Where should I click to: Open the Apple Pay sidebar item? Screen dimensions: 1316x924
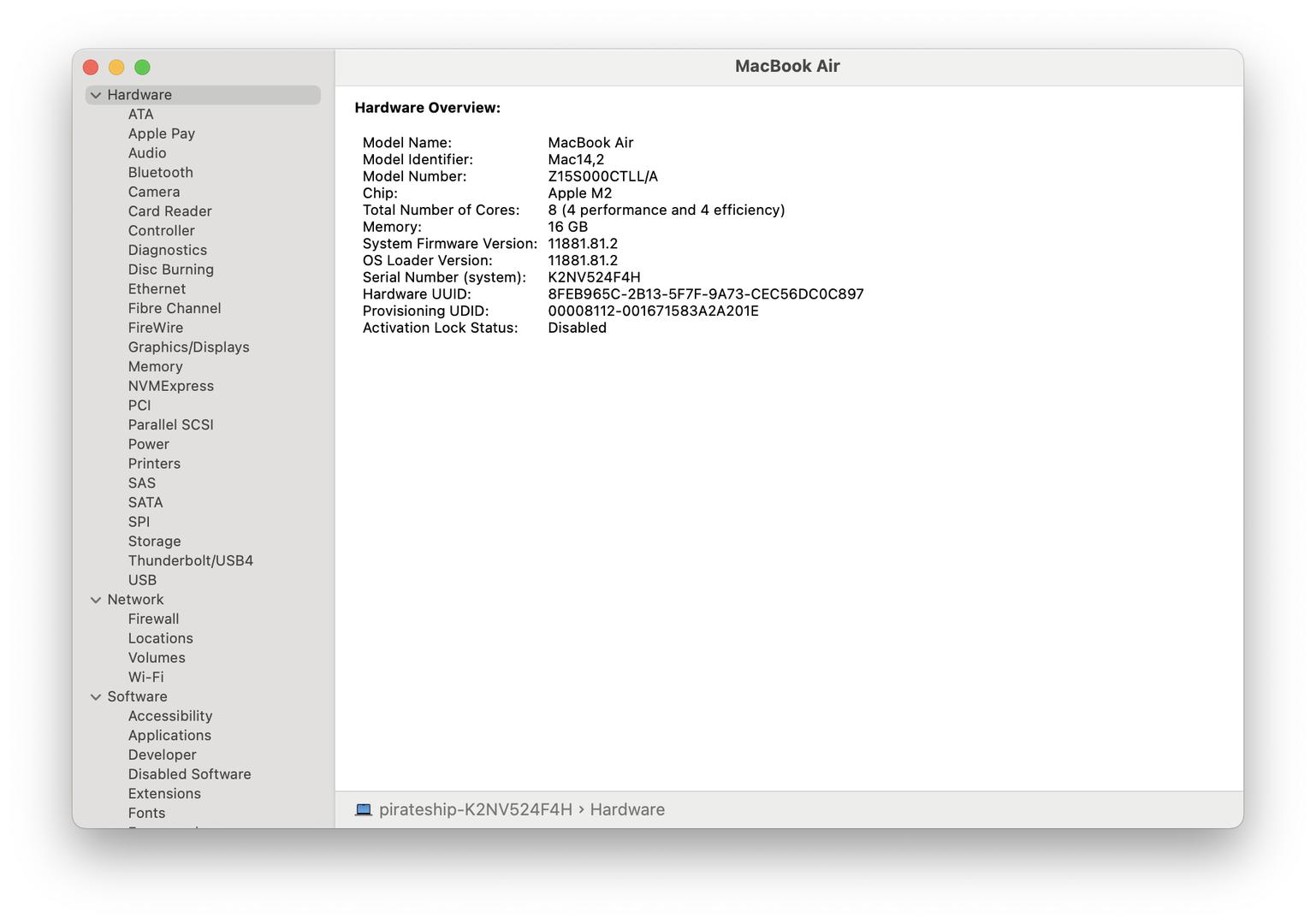point(162,133)
